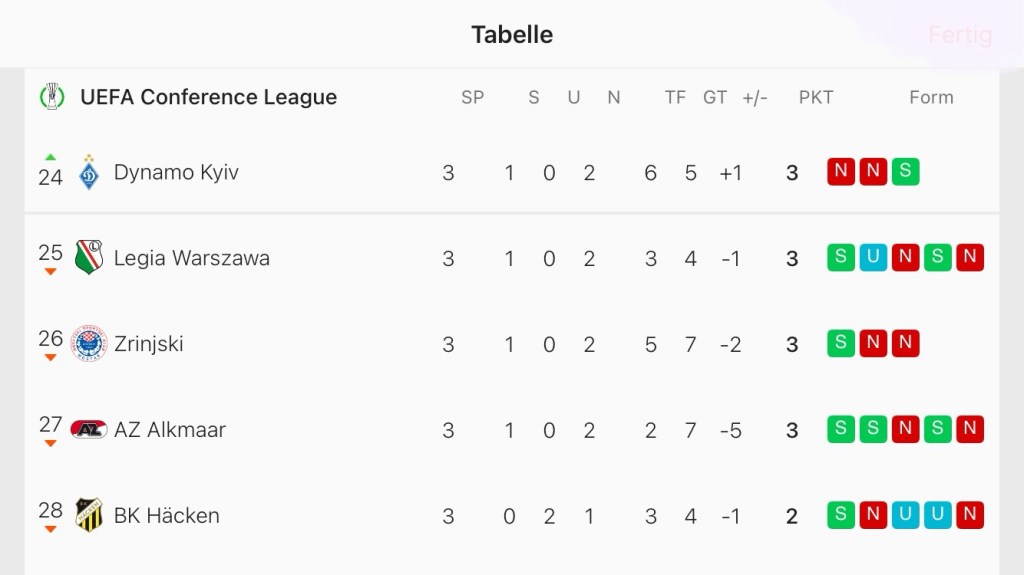
Task: Click the AZ Alkmaar club crest
Action: pos(89,430)
